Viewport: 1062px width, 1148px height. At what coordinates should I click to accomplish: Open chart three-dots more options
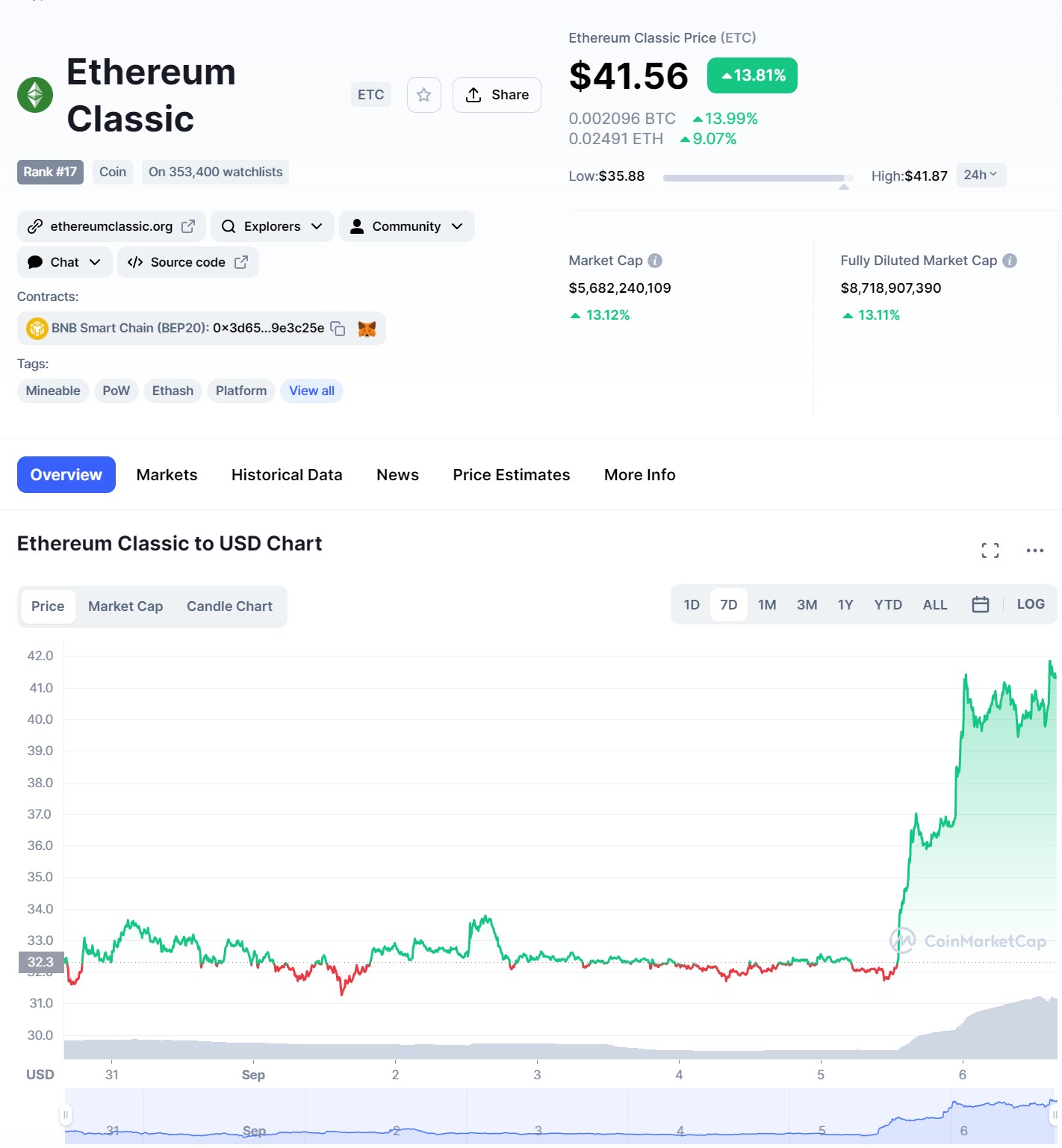pos(1034,550)
